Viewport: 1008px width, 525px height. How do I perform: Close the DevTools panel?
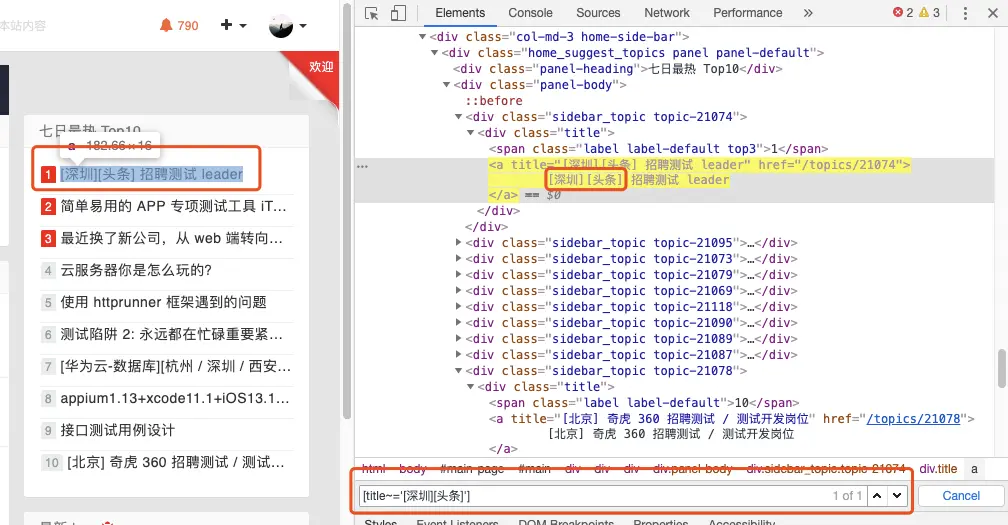993,13
